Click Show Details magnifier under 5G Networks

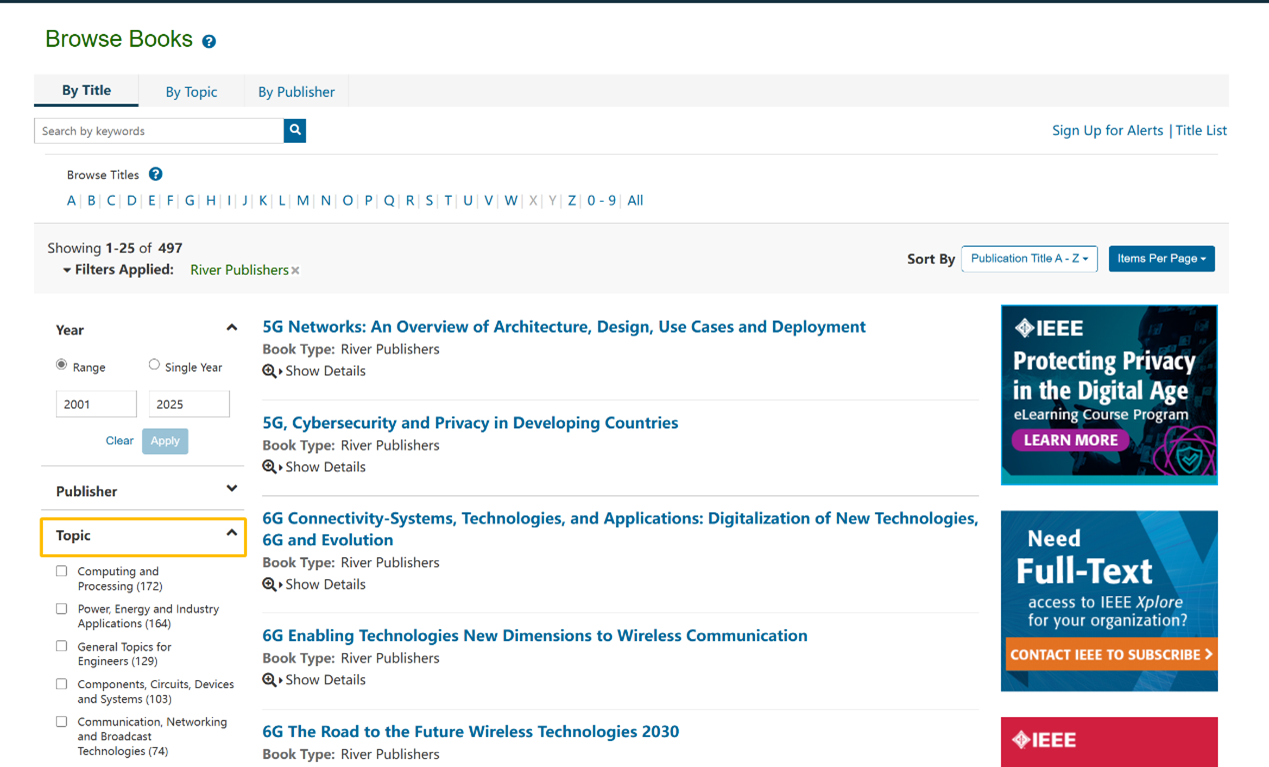(269, 371)
